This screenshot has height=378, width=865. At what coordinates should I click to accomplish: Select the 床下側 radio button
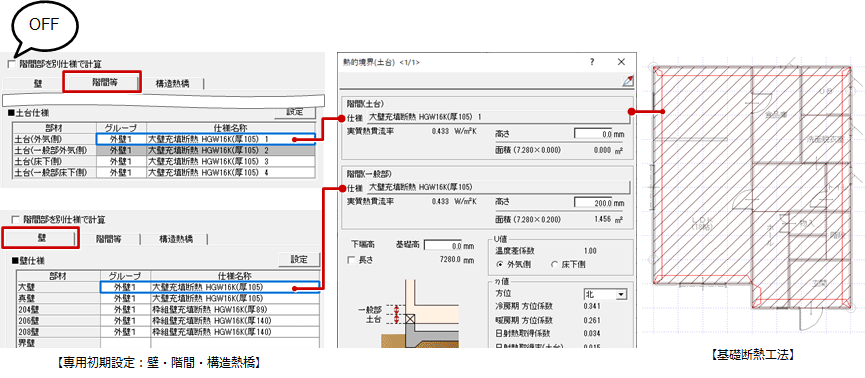click(x=554, y=264)
